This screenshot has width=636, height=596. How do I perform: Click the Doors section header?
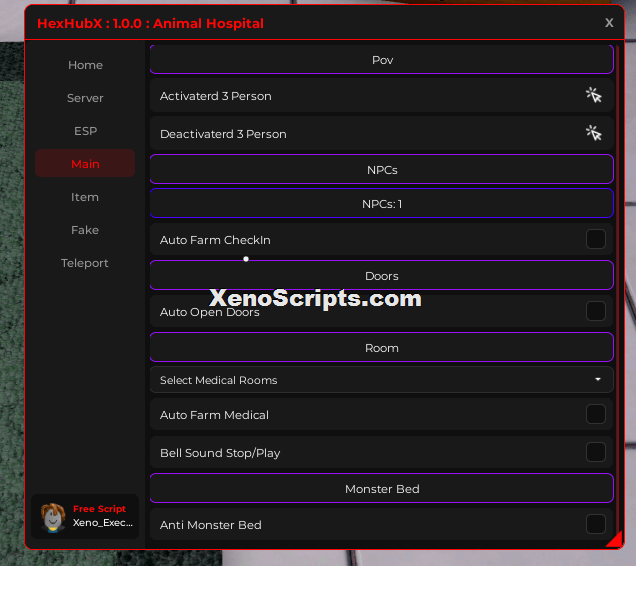pyautogui.click(x=381, y=275)
